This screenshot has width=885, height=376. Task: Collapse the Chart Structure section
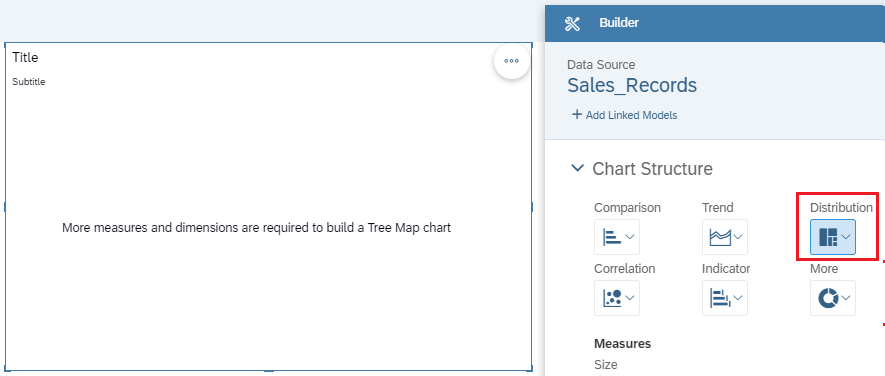pos(577,168)
